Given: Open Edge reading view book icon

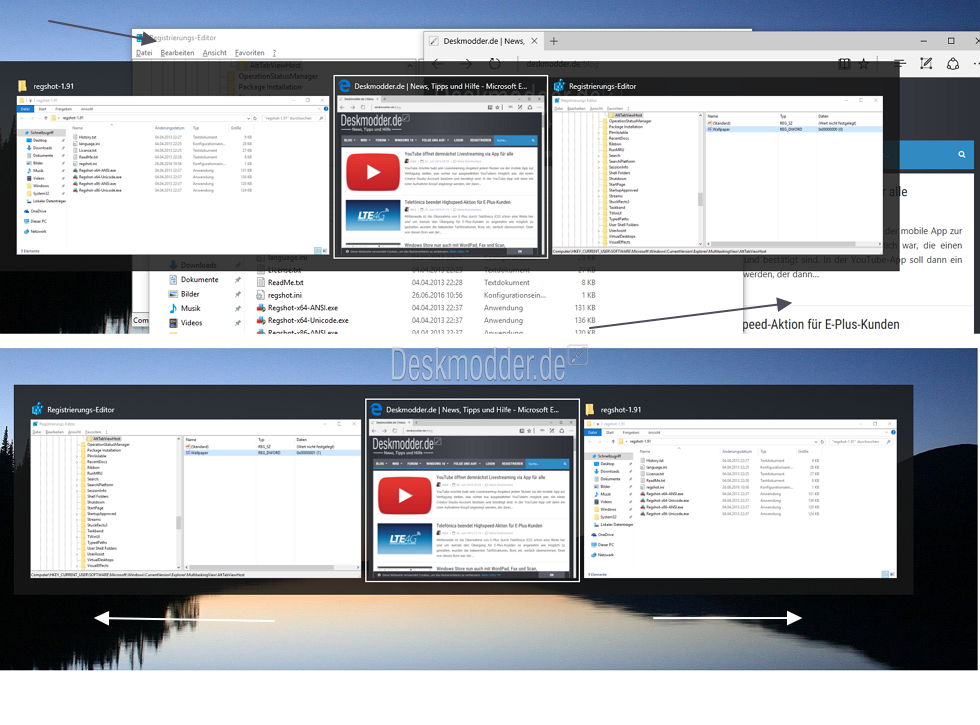Looking at the screenshot, I should (844, 64).
